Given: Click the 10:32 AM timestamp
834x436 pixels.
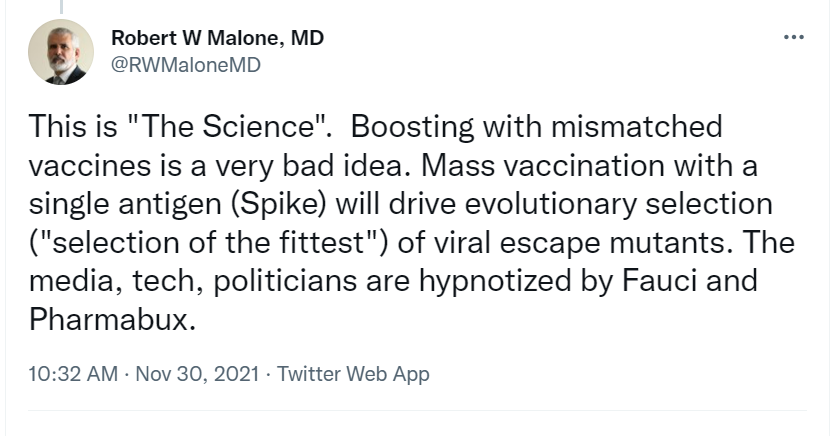Looking at the screenshot, I should [72, 374].
